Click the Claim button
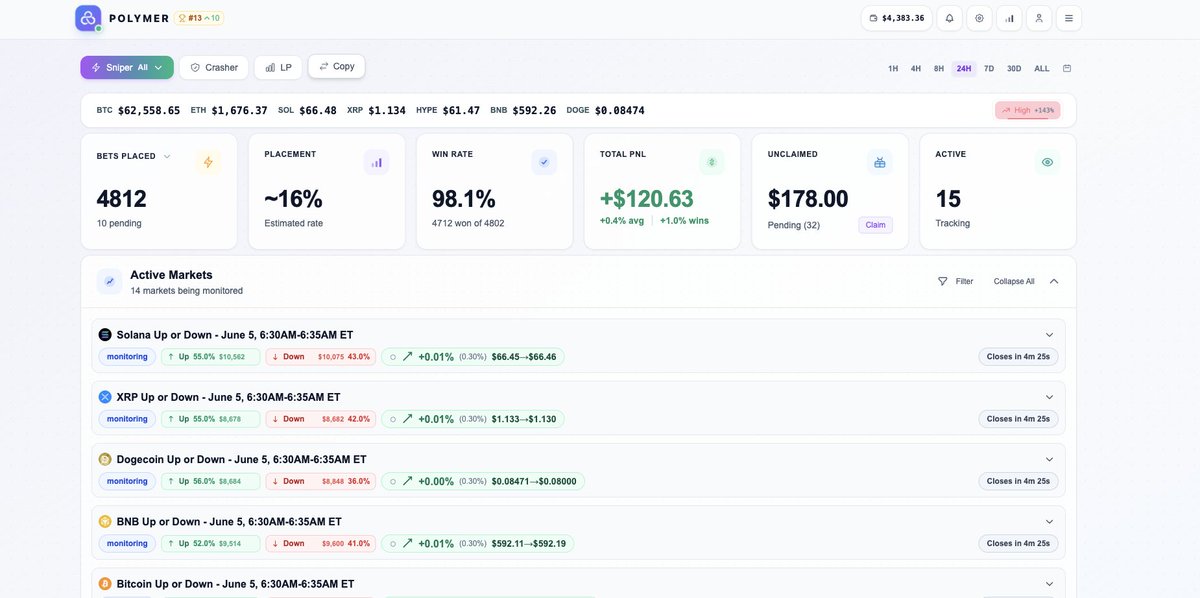This screenshot has height=598, width=1200. (x=875, y=225)
